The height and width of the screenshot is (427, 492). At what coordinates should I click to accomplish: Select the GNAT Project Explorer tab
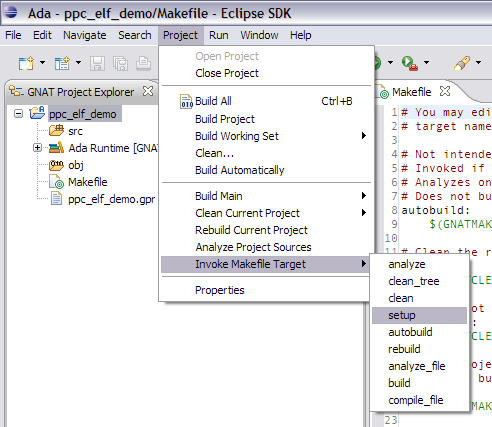[x=80, y=92]
